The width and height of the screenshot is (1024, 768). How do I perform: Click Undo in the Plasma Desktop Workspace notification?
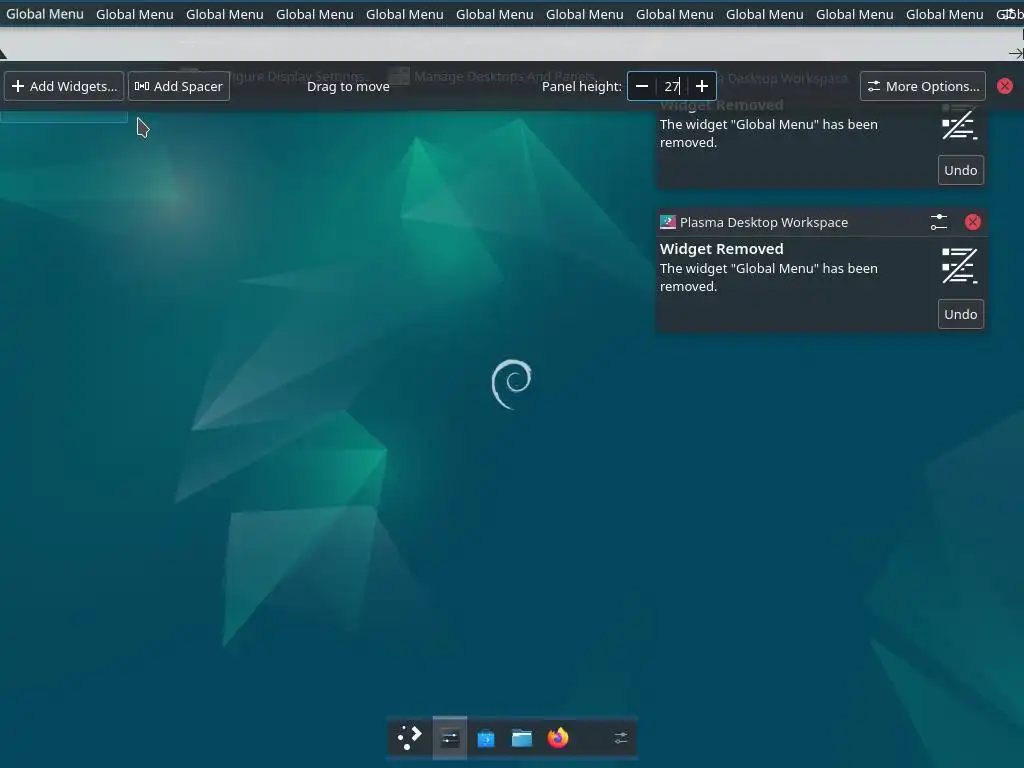tap(961, 314)
